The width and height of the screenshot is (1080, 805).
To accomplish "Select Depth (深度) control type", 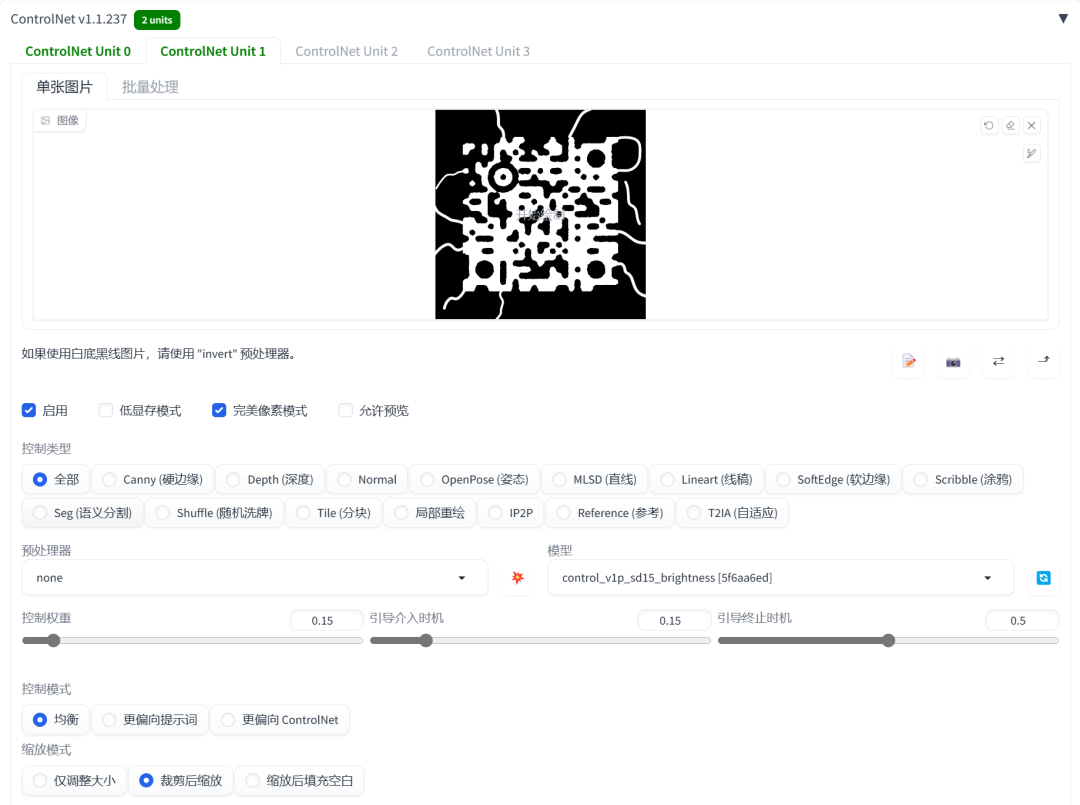I will pos(269,479).
